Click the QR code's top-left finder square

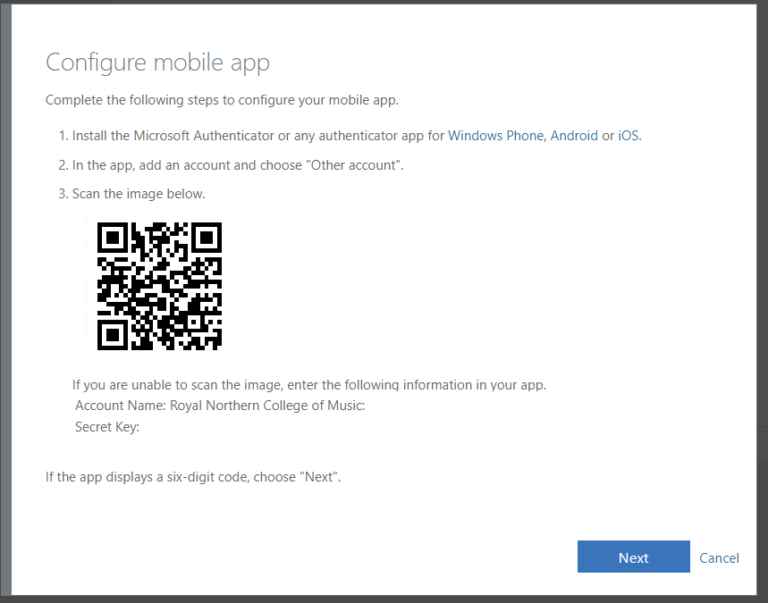pos(111,237)
